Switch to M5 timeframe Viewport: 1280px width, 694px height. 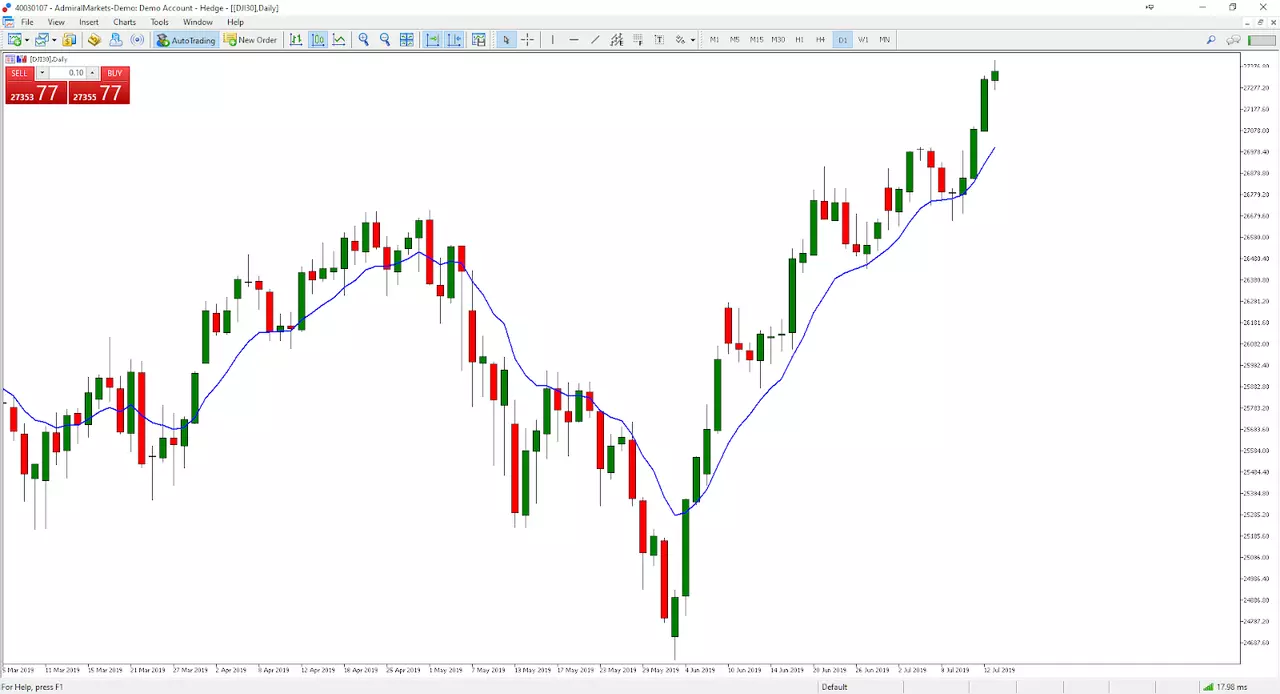click(x=735, y=40)
